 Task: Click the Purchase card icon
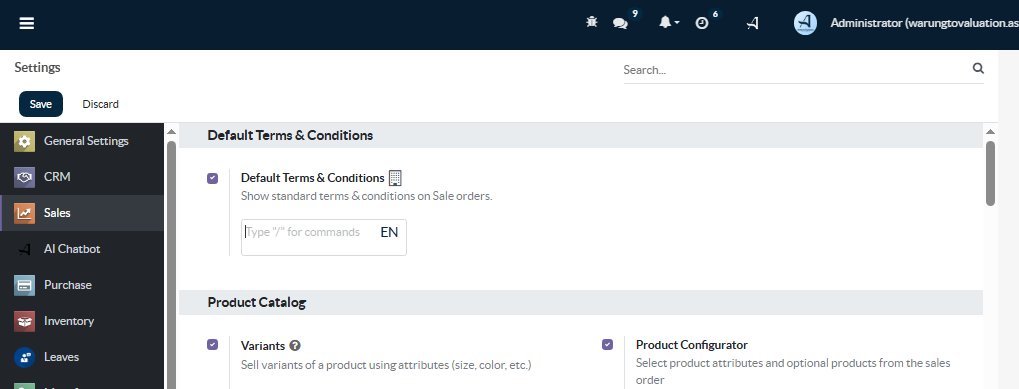click(24, 285)
